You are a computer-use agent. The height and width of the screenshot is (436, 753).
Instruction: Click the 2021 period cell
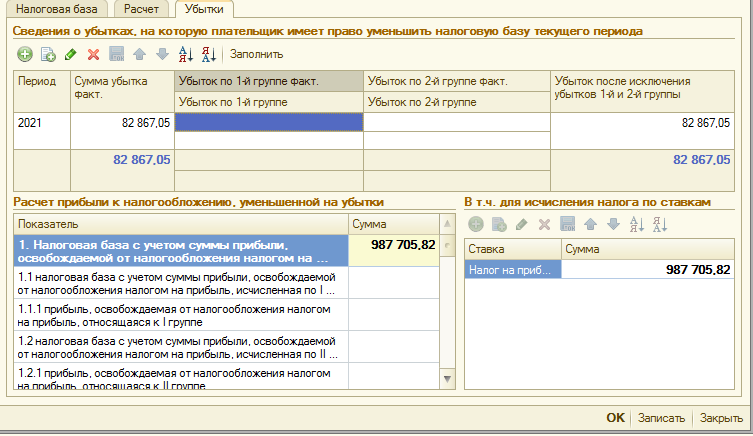(x=36, y=122)
